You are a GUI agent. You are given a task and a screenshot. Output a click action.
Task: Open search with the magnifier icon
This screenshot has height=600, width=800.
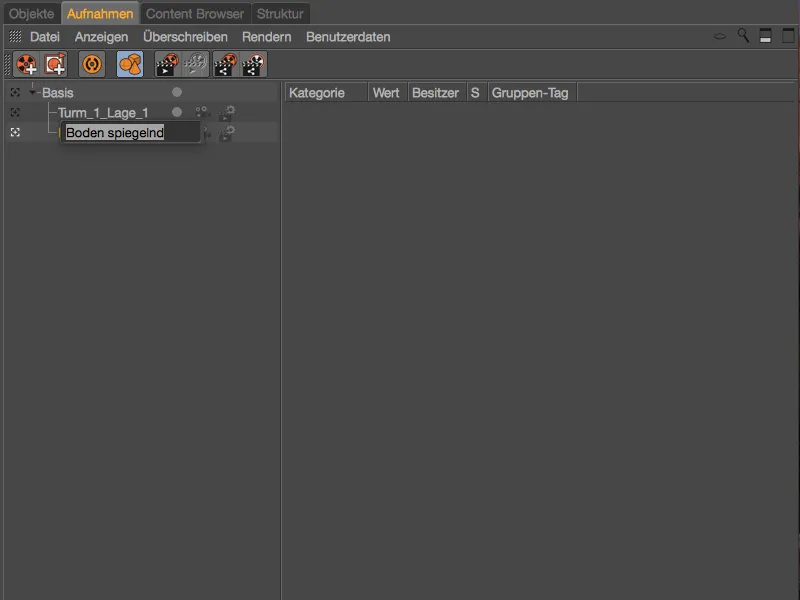[743, 36]
